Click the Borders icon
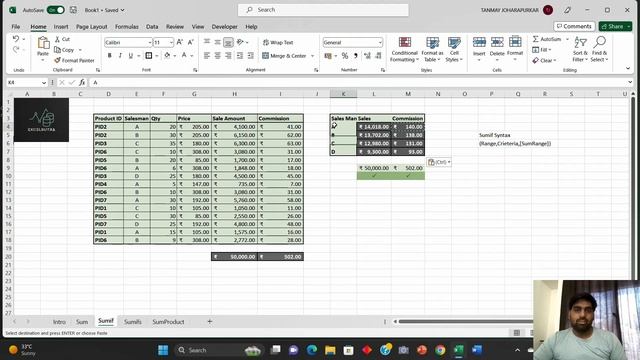The image size is (640, 360). [149, 56]
